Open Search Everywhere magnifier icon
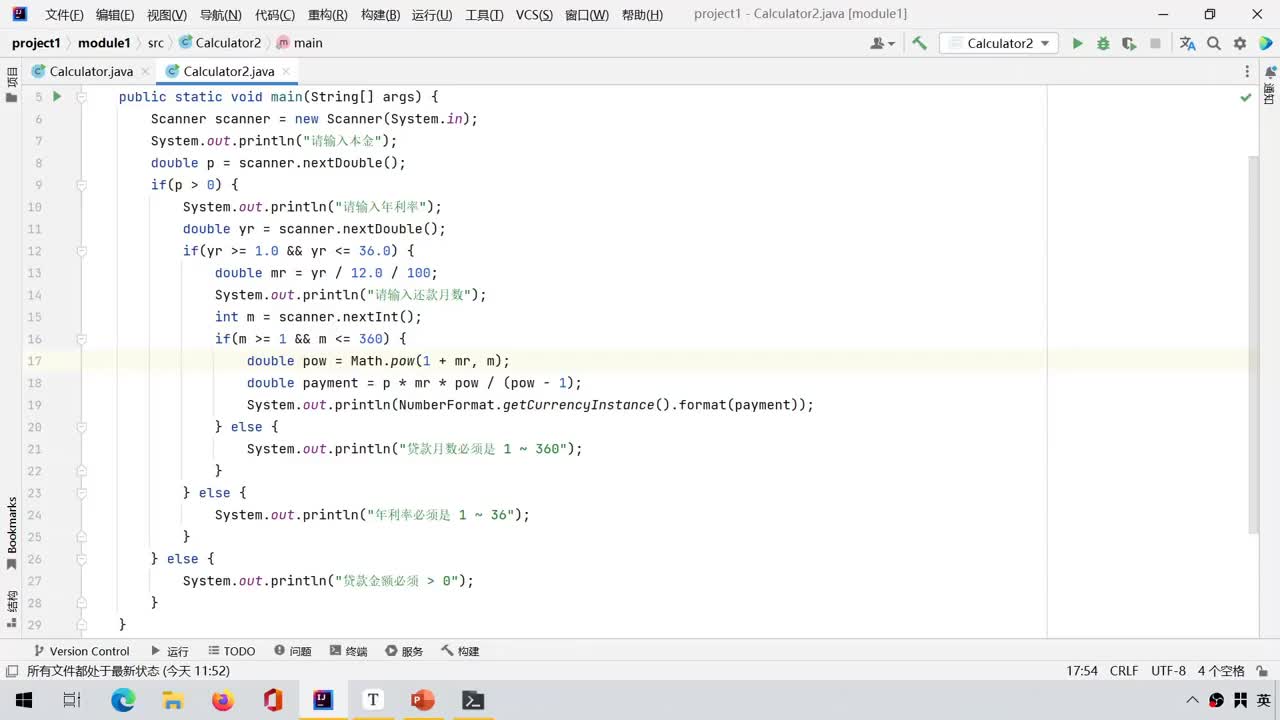1280x720 pixels. tap(1214, 43)
